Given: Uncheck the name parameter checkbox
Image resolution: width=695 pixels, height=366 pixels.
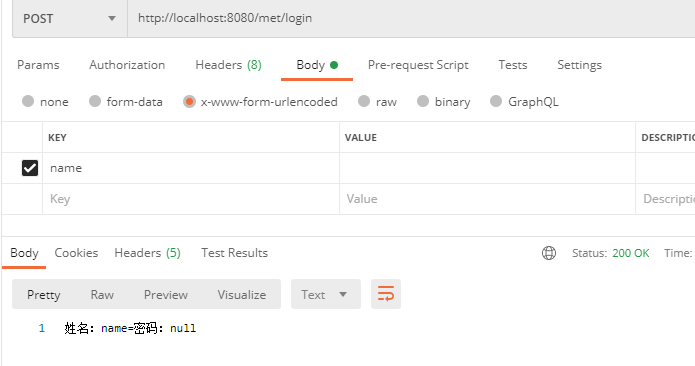Looking at the screenshot, I should pos(30,168).
